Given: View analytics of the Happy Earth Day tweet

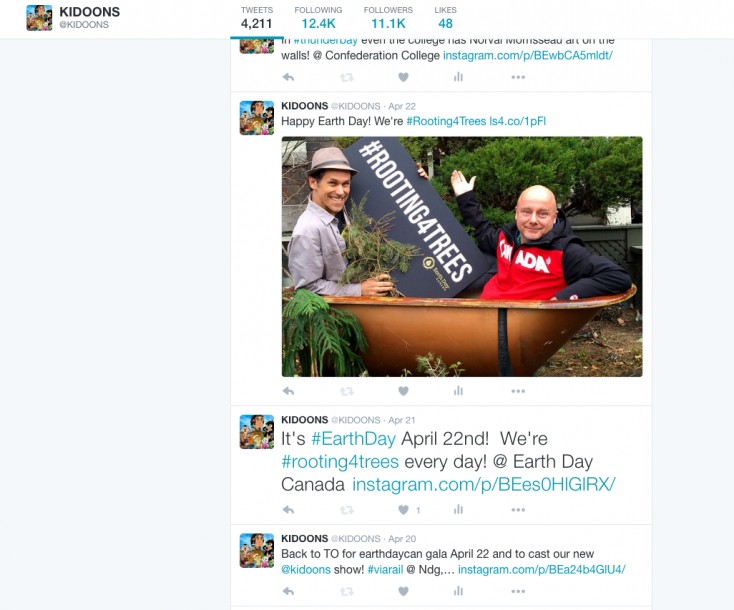Looking at the screenshot, I should click(x=458, y=391).
